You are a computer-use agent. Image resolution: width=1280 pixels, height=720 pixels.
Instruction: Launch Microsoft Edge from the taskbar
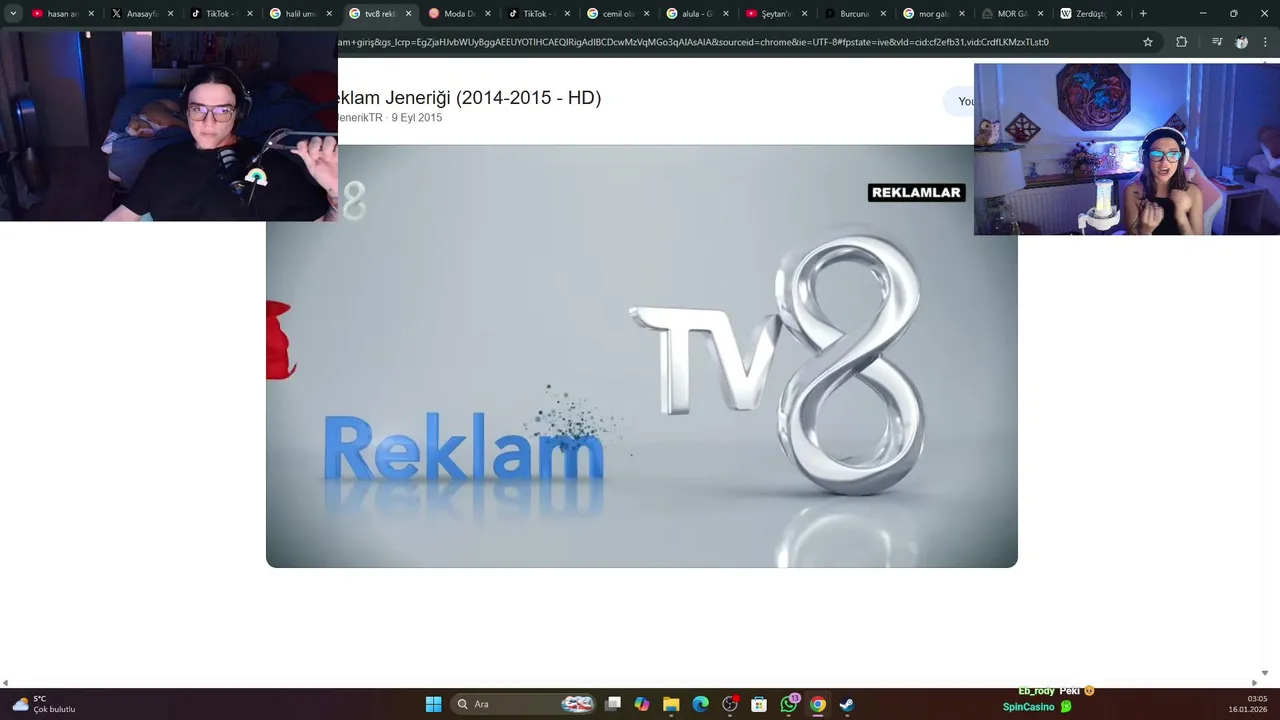tap(700, 704)
